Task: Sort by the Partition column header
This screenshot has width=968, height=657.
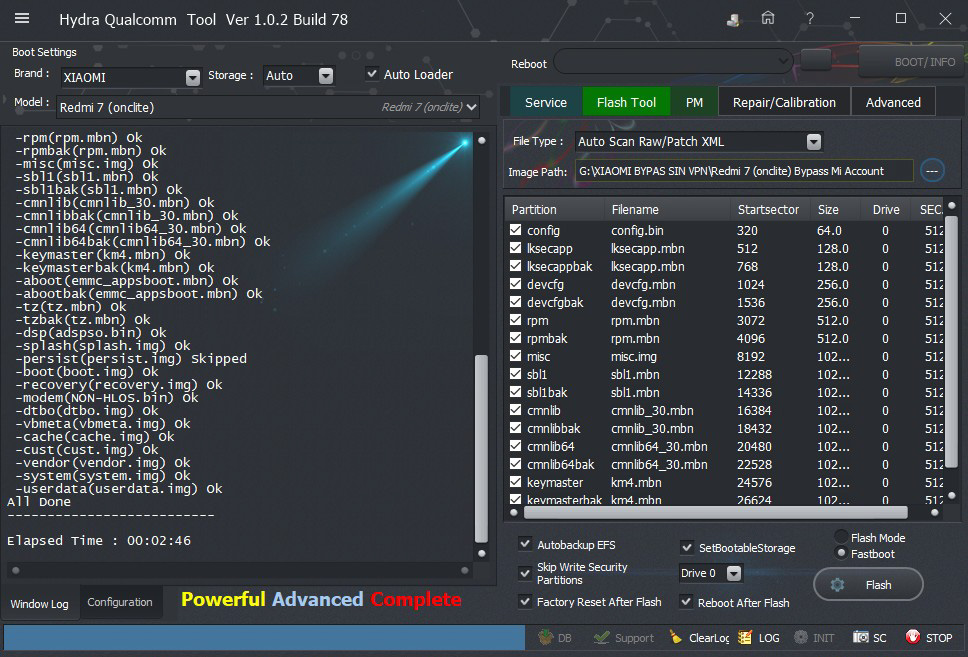Action: coord(555,209)
